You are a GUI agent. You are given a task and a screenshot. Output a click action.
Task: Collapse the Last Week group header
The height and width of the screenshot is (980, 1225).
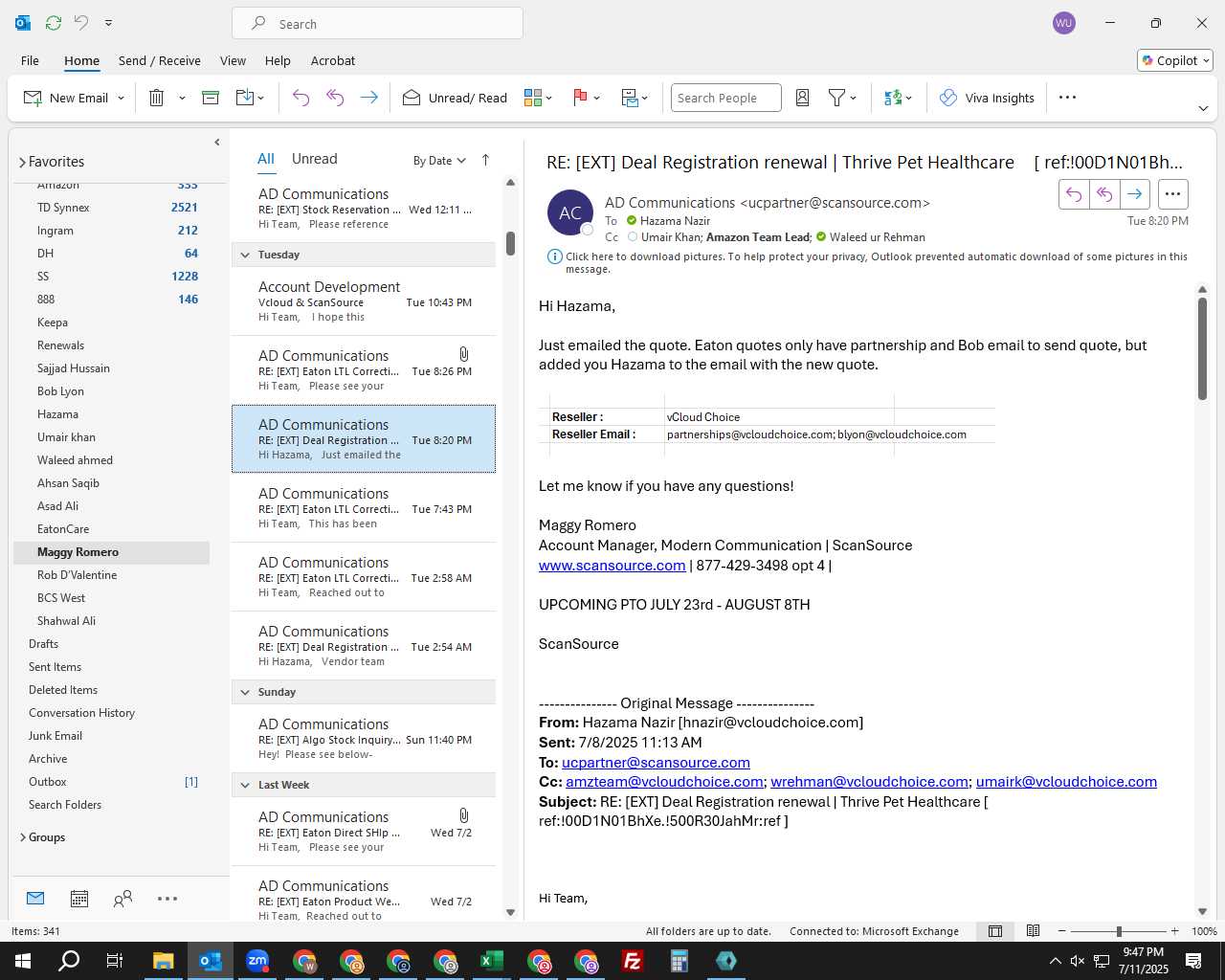[245, 785]
